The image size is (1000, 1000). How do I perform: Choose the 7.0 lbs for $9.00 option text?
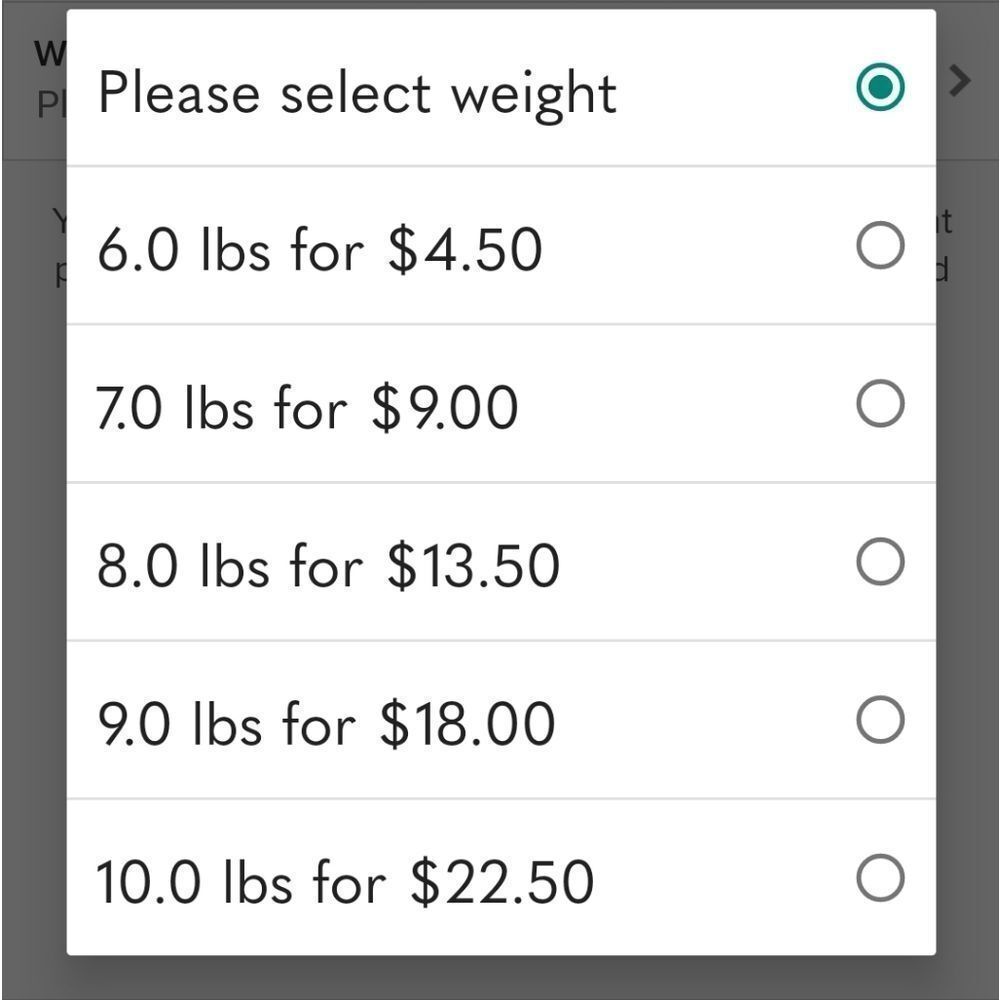point(307,408)
